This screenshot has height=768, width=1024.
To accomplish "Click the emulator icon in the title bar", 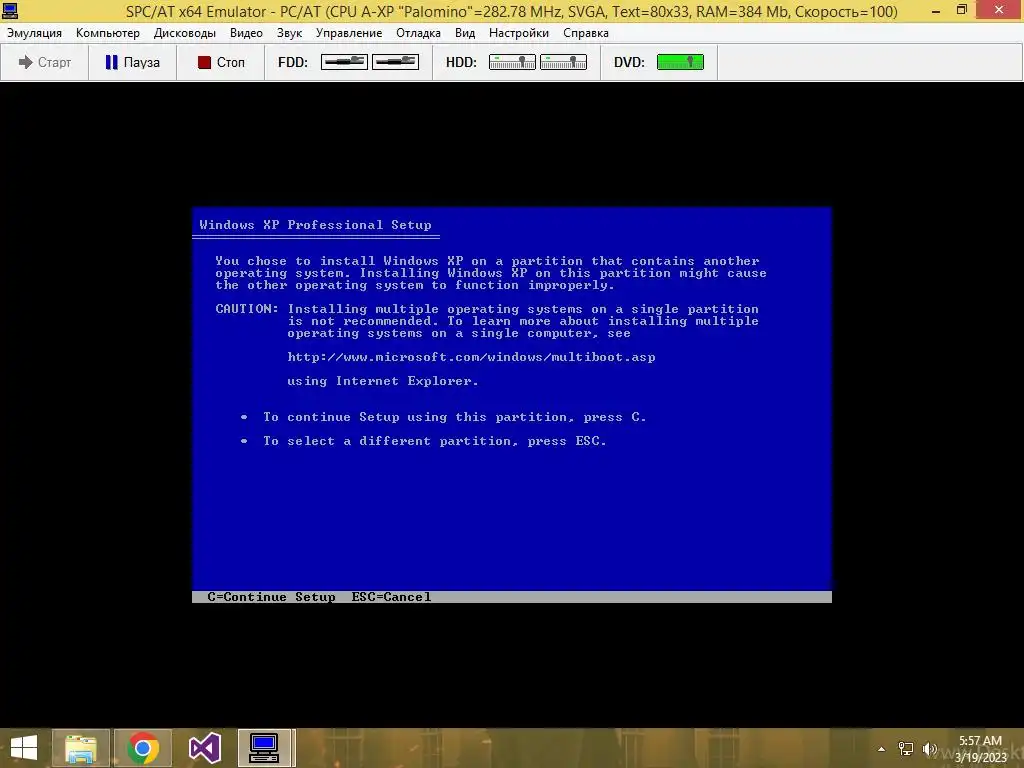I will pyautogui.click(x=10, y=11).
